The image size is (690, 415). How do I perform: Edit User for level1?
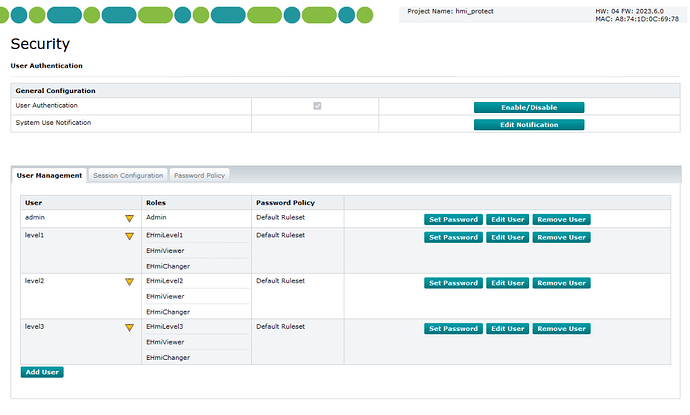click(507, 237)
